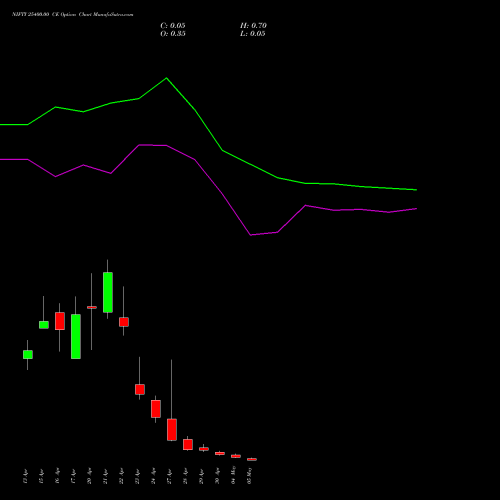Click the 15 Apr date label
Image resolution: width=500 pixels, height=500 pixels.
pos(42,476)
